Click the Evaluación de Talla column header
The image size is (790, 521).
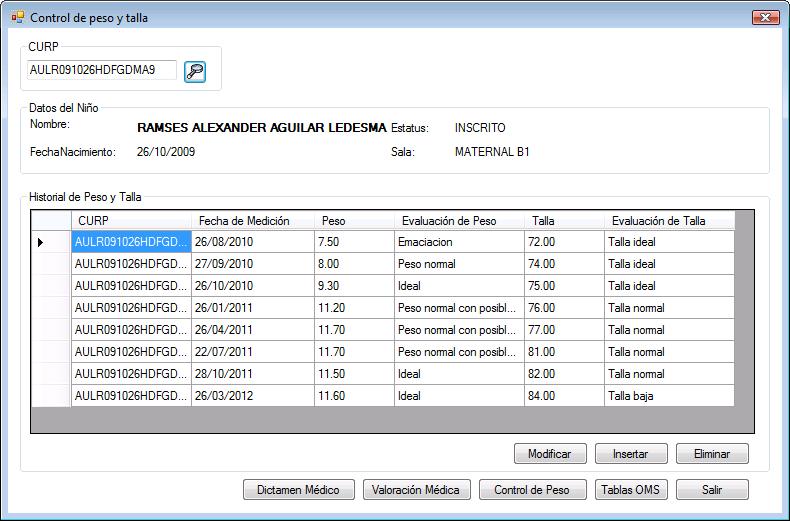tap(669, 221)
